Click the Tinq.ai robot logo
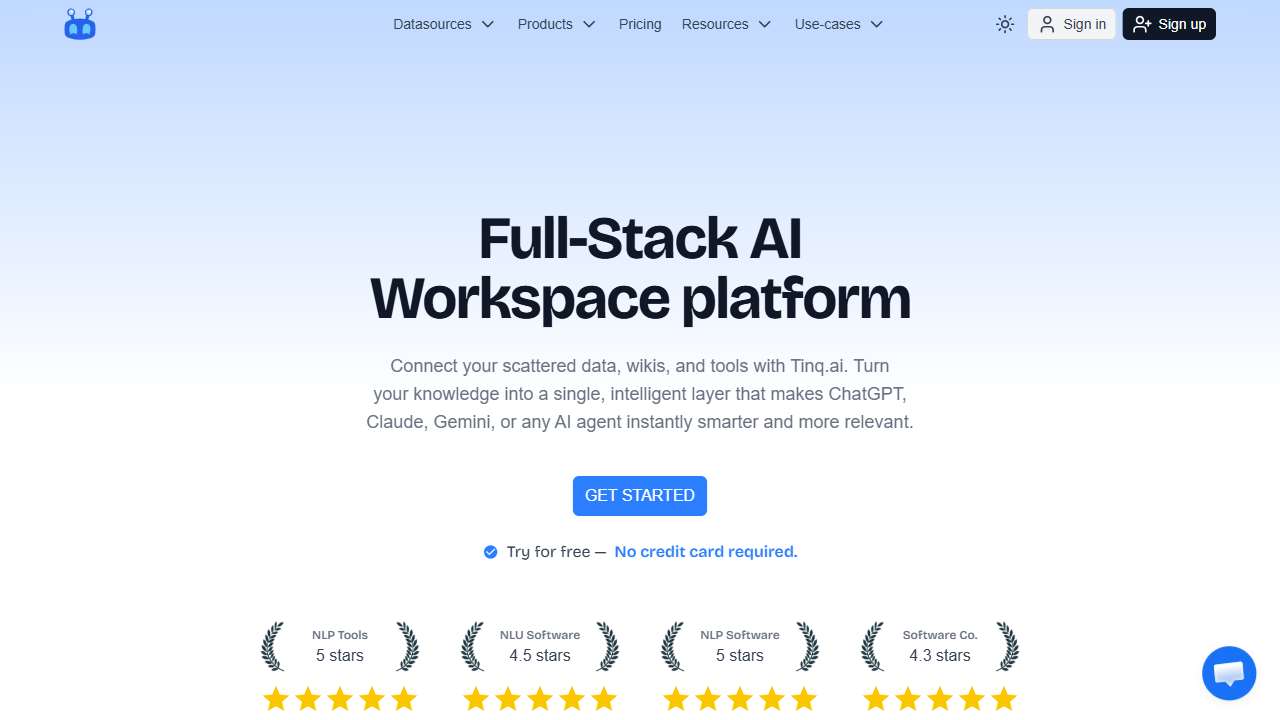 (80, 24)
